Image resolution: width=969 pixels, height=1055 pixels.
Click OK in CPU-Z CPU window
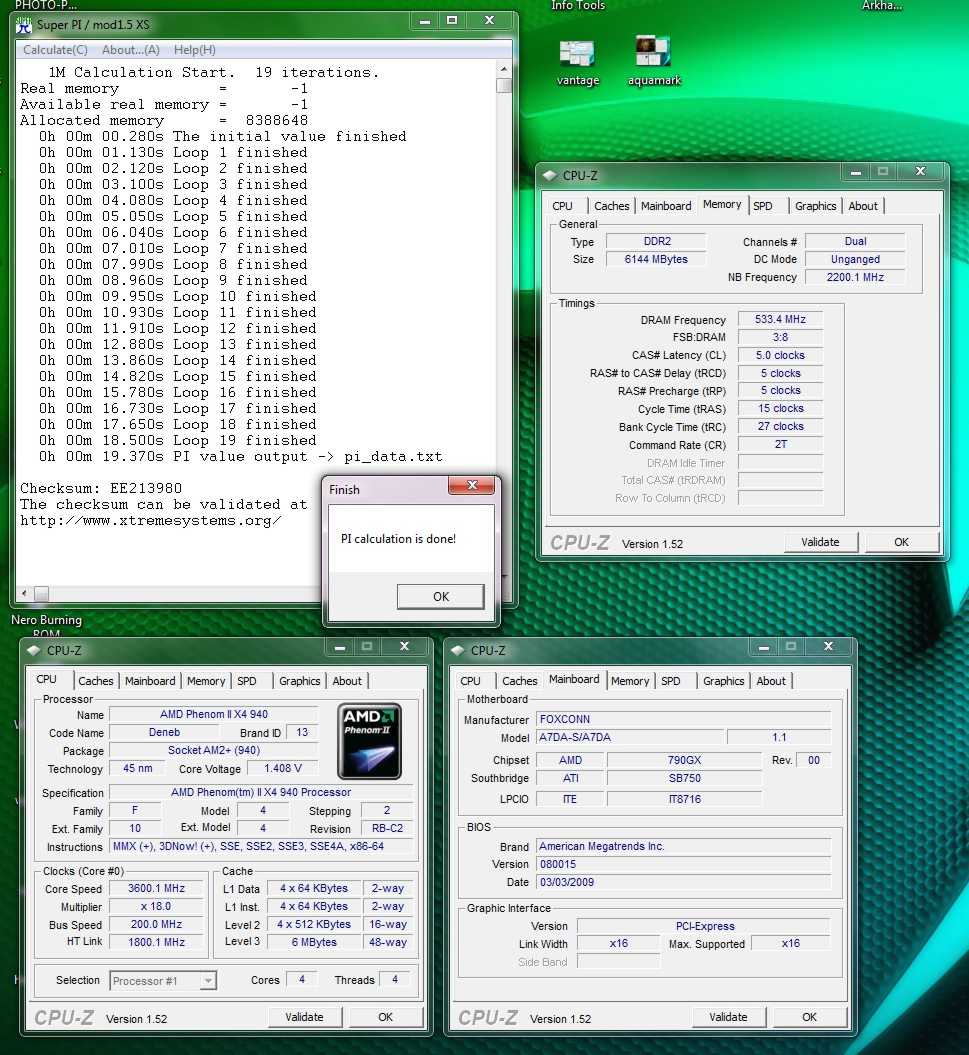pyautogui.click(x=385, y=1017)
